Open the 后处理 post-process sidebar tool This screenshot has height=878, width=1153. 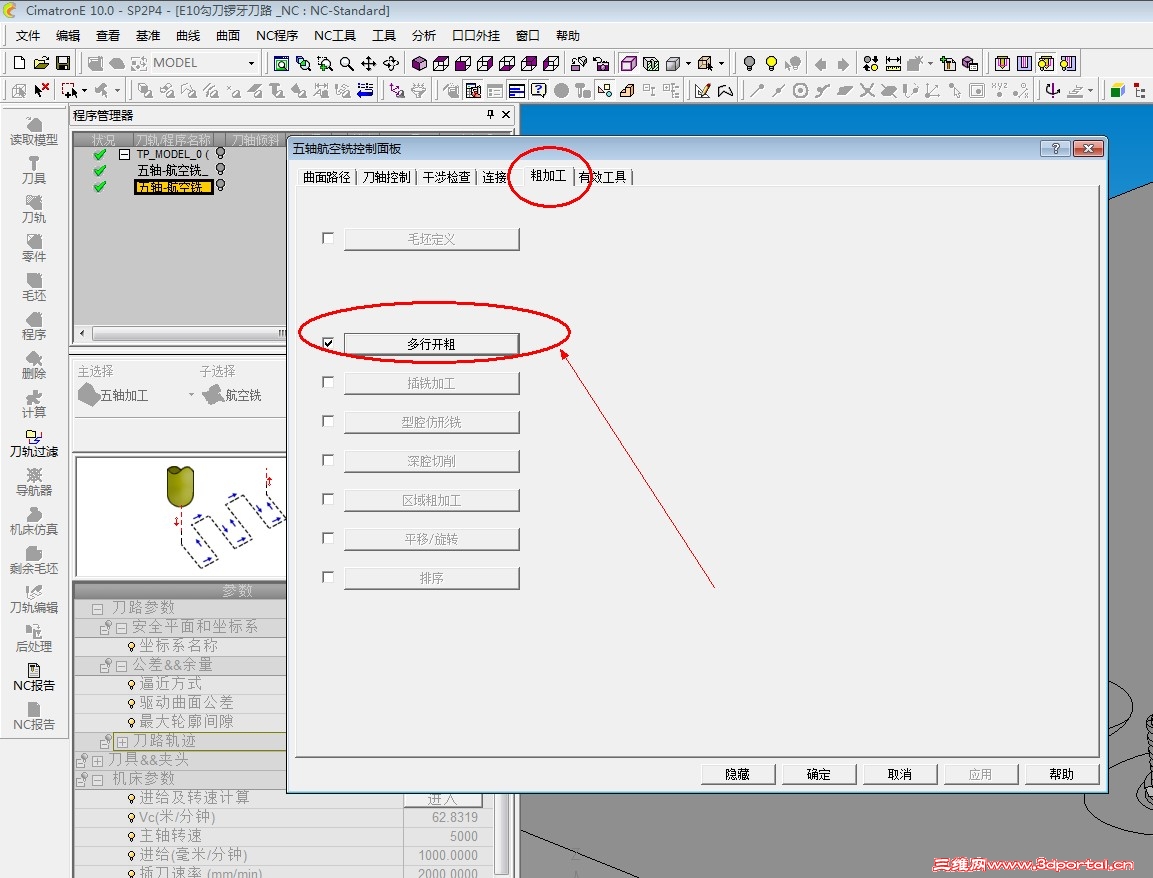[x=34, y=638]
